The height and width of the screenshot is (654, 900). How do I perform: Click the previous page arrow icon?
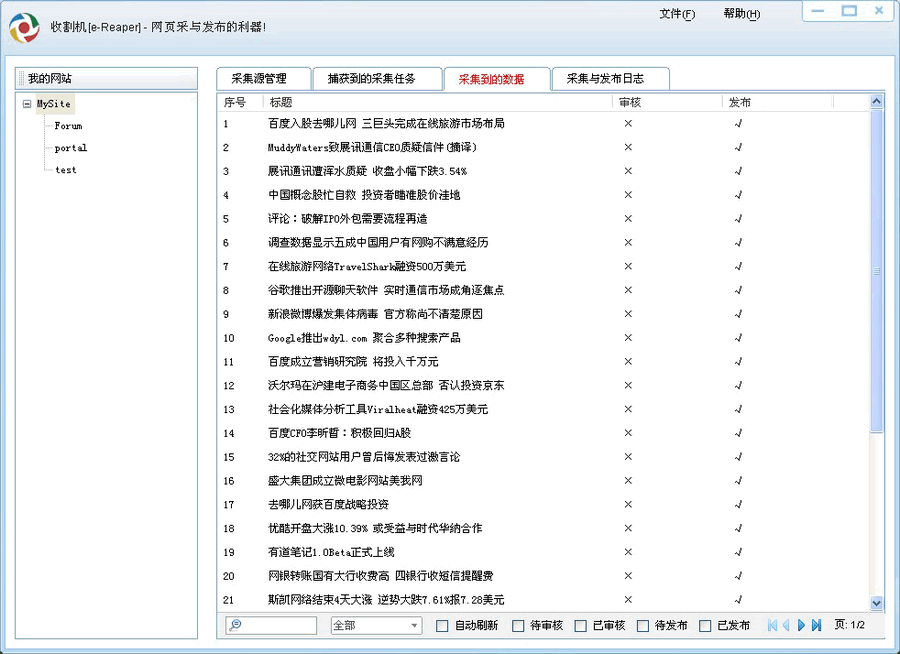pyautogui.click(x=787, y=625)
